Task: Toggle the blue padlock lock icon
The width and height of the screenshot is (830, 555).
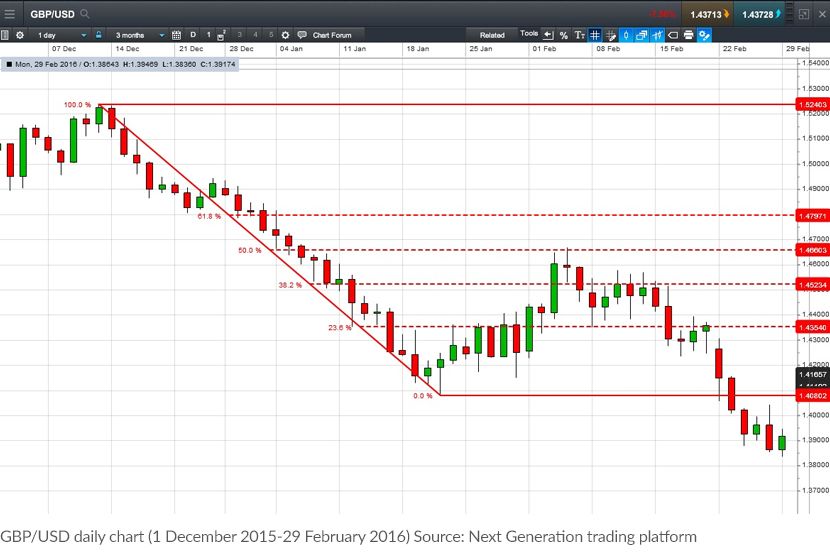Action: pos(98,35)
